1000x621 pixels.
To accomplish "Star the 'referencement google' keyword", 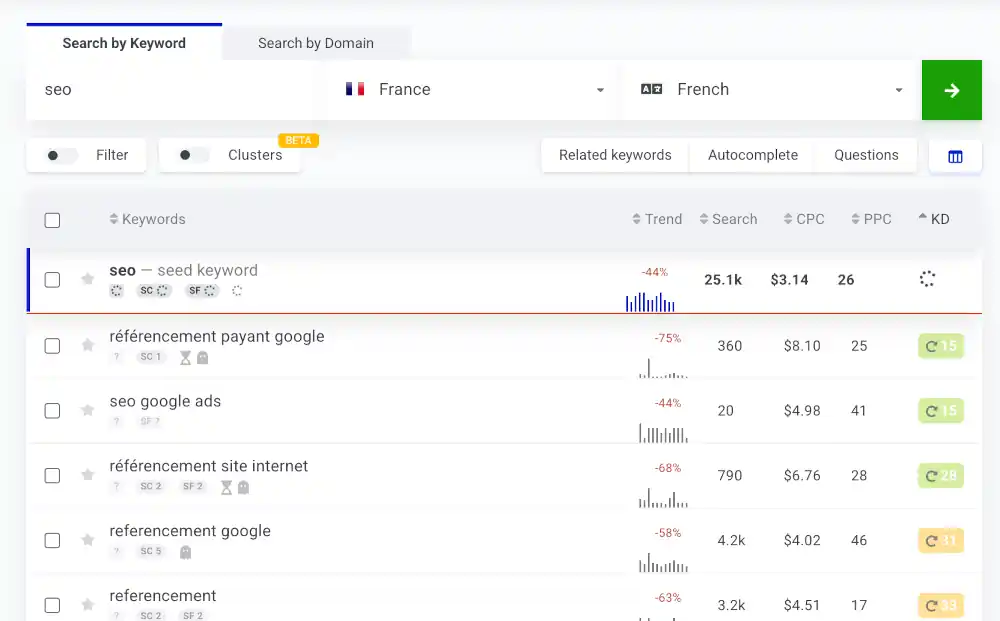I will click(x=88, y=540).
